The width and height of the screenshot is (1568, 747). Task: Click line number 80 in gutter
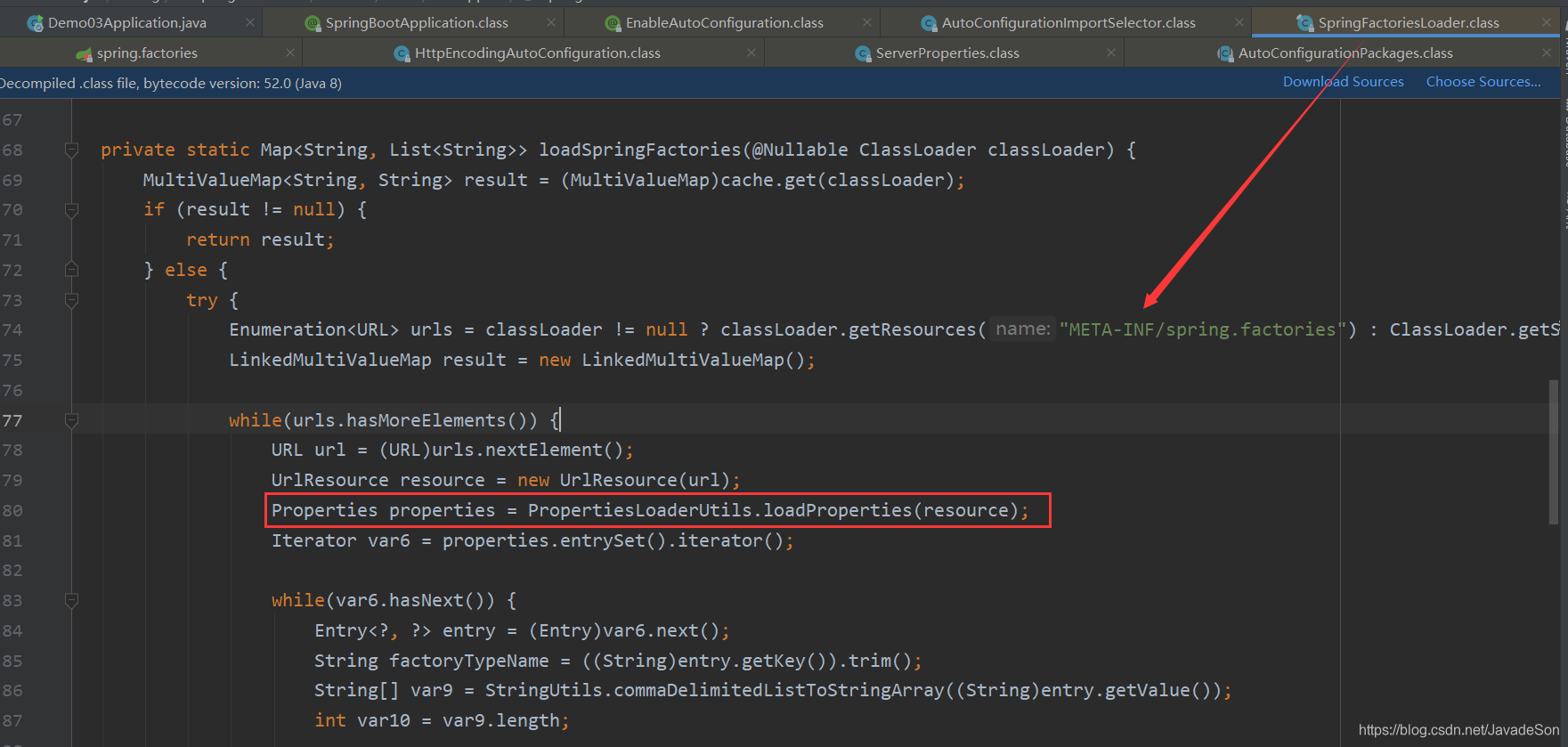[x=12, y=510]
